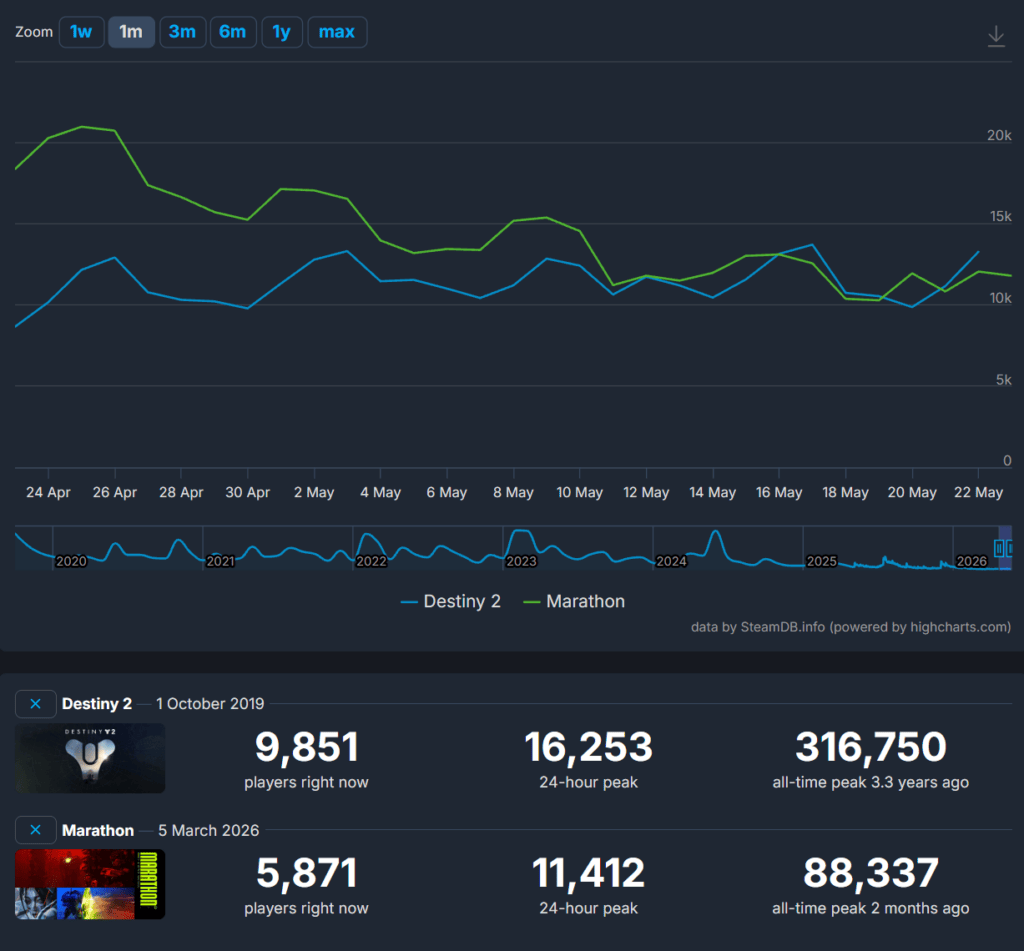Click Marathon's 11,412 24-hour peak
The height and width of the screenshot is (951, 1024).
click(x=588, y=873)
